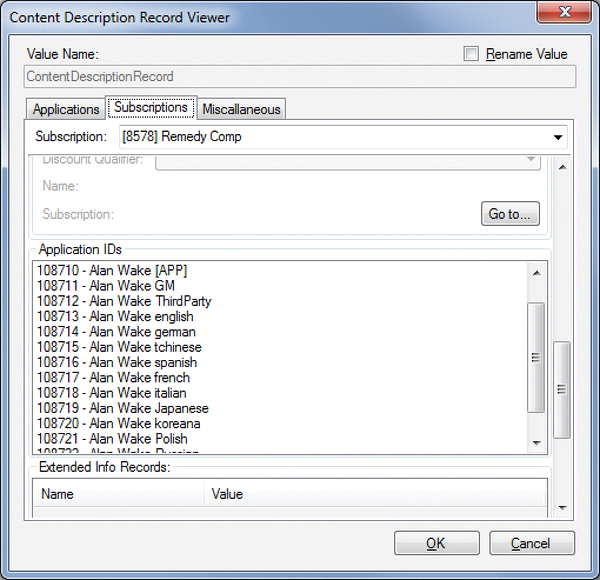600x580 pixels.
Task: Click the outer panel scrollbar thumb
Action: tap(561, 388)
